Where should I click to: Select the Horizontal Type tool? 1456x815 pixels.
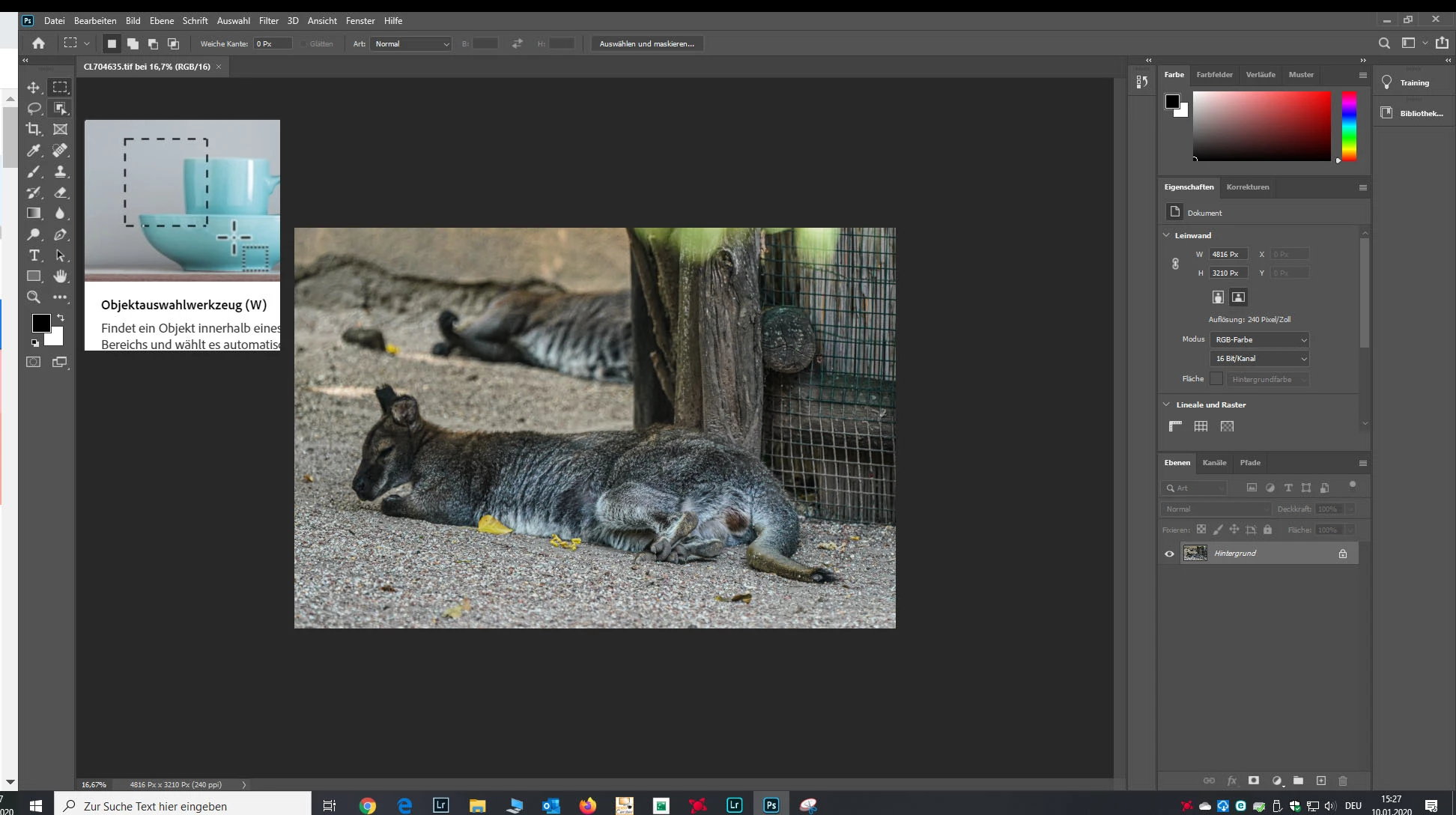(x=34, y=255)
